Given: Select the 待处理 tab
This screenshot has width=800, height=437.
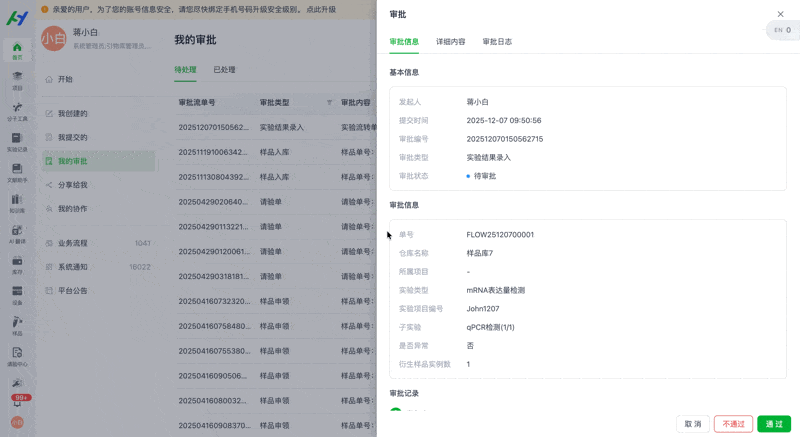Looking at the screenshot, I should pyautogui.click(x=185, y=70).
